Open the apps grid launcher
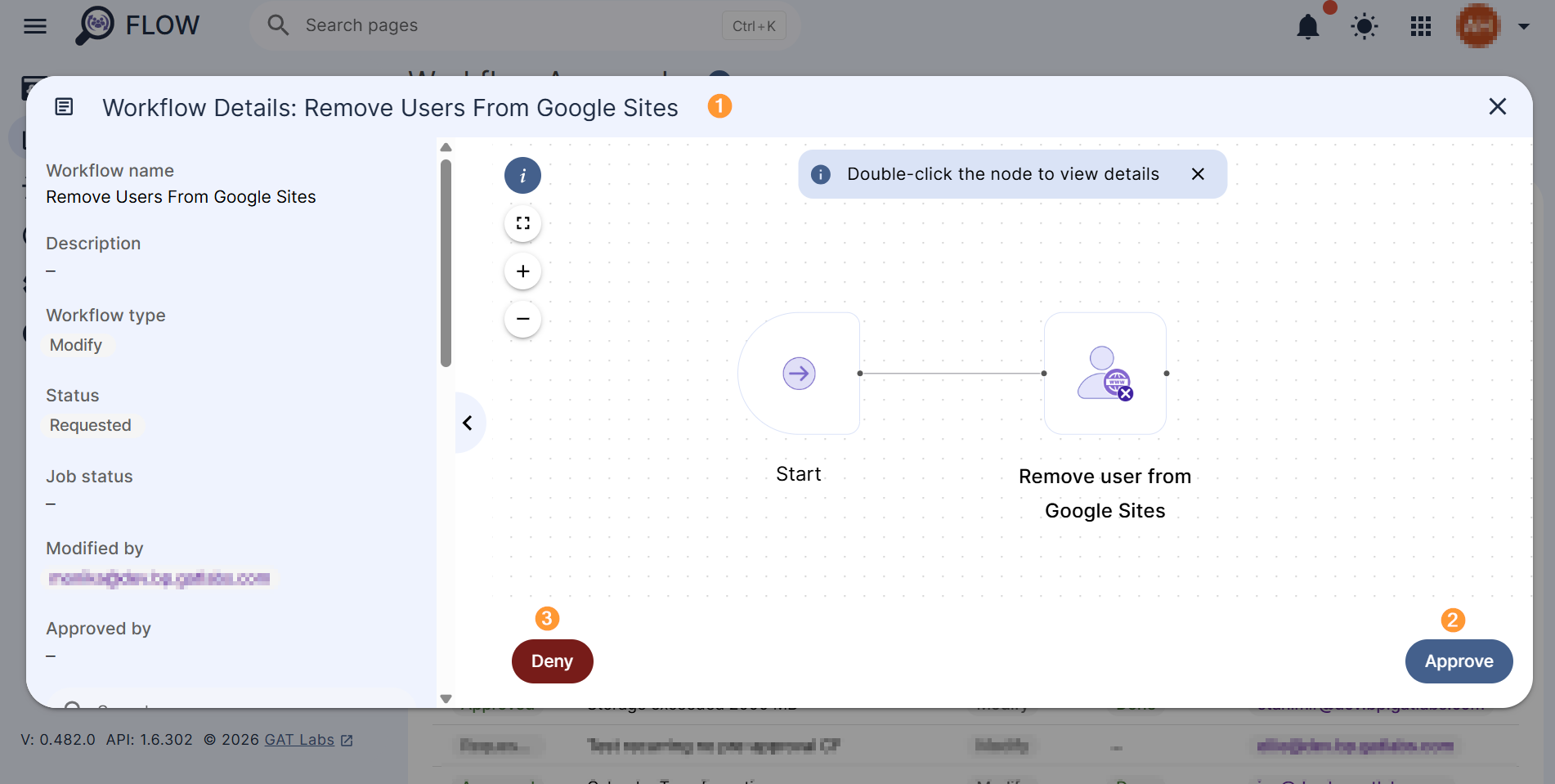Image resolution: width=1555 pixels, height=784 pixels. pyautogui.click(x=1421, y=27)
